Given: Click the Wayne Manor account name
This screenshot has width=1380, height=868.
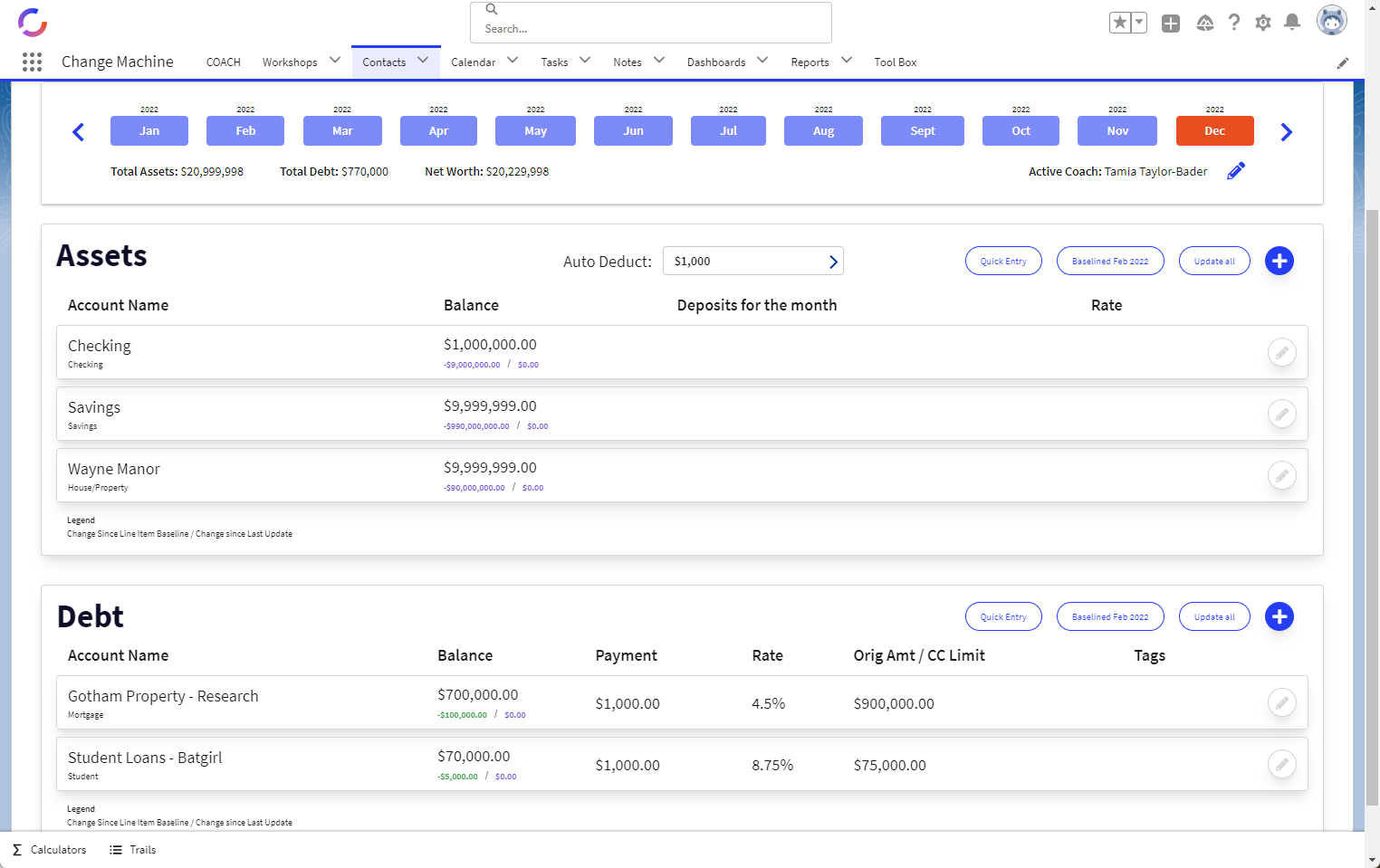Looking at the screenshot, I should pyautogui.click(x=114, y=469).
